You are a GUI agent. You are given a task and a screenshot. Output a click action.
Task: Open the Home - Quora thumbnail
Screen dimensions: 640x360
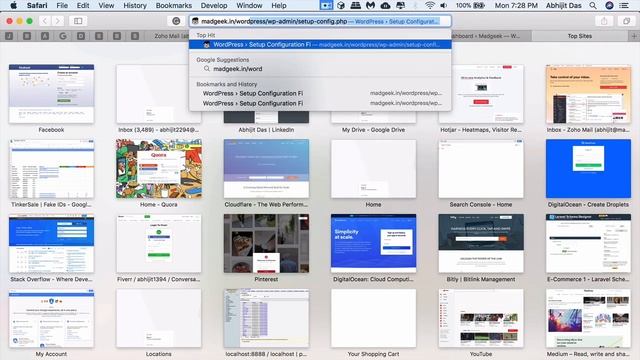[159, 169]
